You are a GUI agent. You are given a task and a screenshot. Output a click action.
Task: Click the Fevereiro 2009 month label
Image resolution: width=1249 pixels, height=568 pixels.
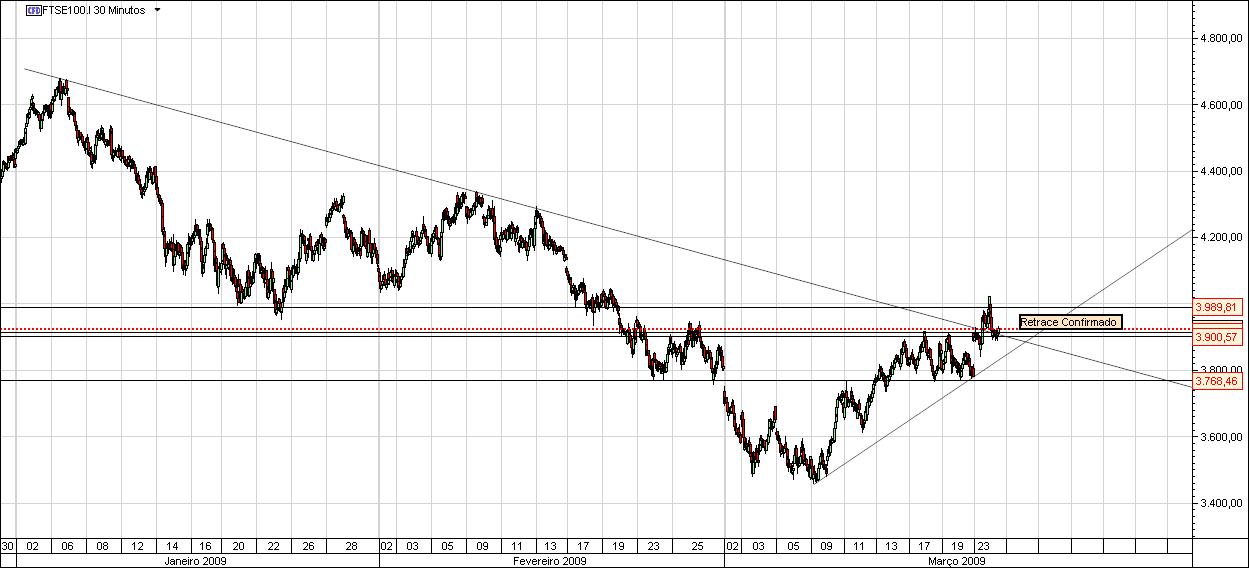551,561
